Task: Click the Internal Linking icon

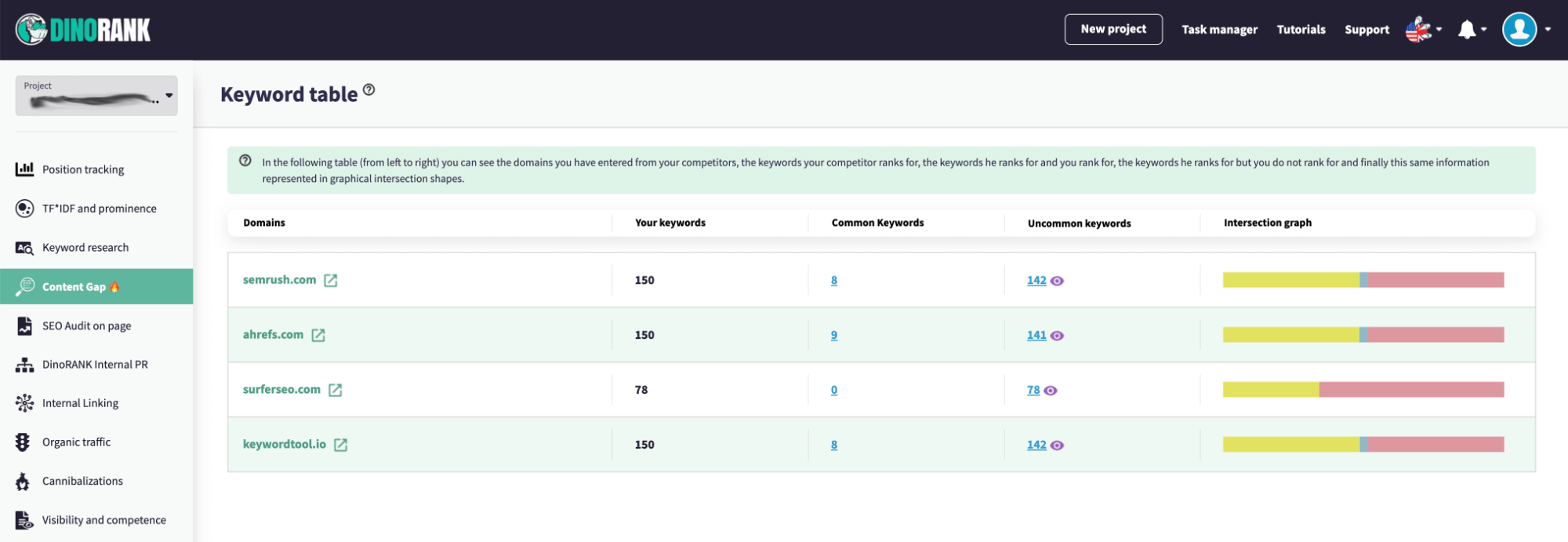Action: click(x=24, y=403)
